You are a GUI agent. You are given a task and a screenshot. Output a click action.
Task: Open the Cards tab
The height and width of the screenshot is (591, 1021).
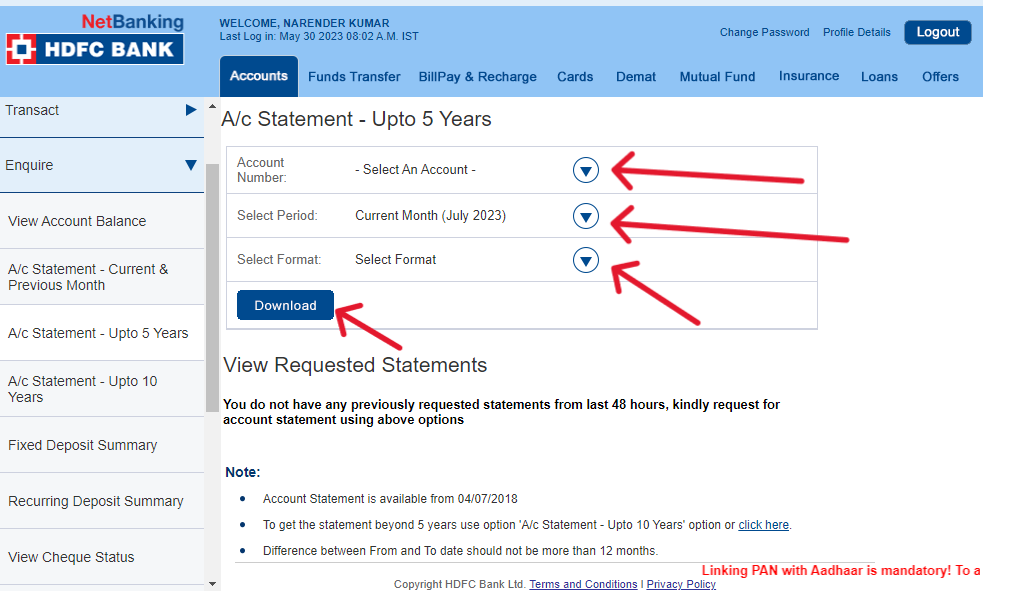pos(575,77)
